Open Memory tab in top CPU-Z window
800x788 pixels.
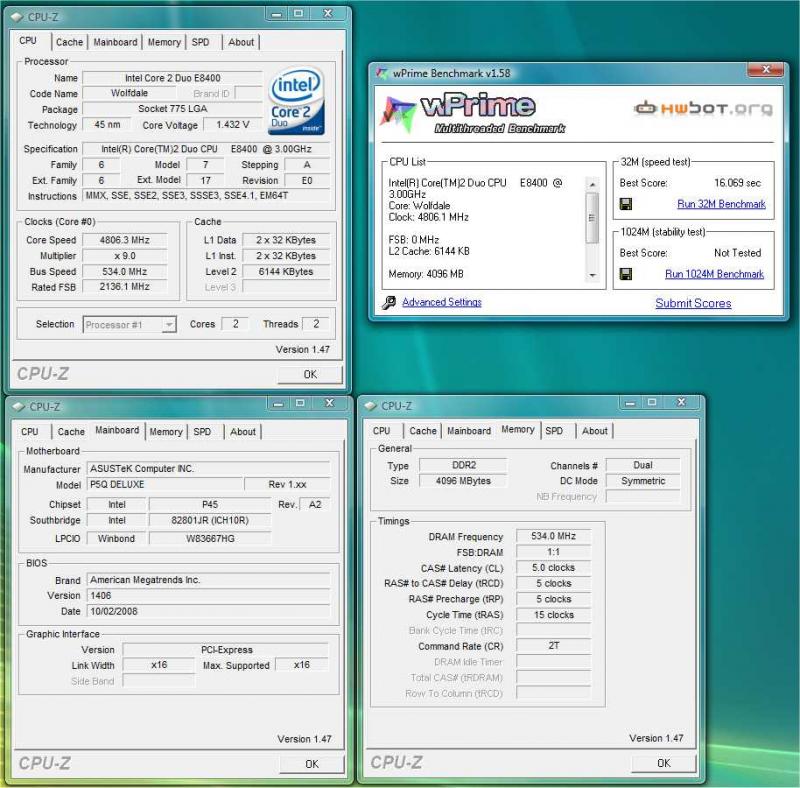click(164, 42)
